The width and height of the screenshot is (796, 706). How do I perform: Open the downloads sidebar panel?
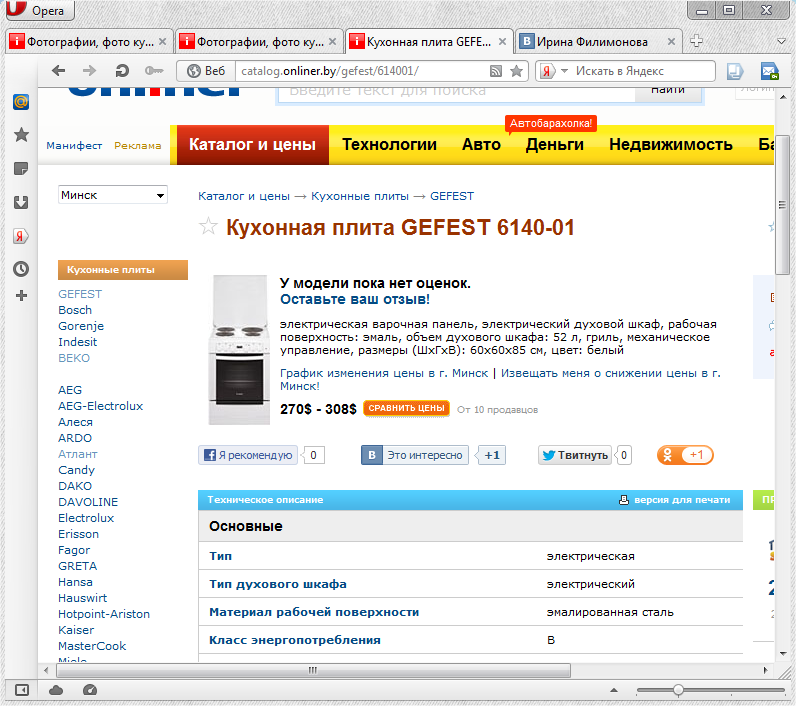click(x=21, y=203)
